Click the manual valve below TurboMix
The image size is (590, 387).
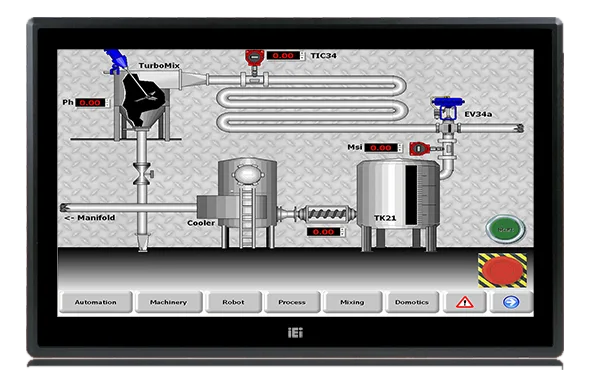tap(143, 174)
